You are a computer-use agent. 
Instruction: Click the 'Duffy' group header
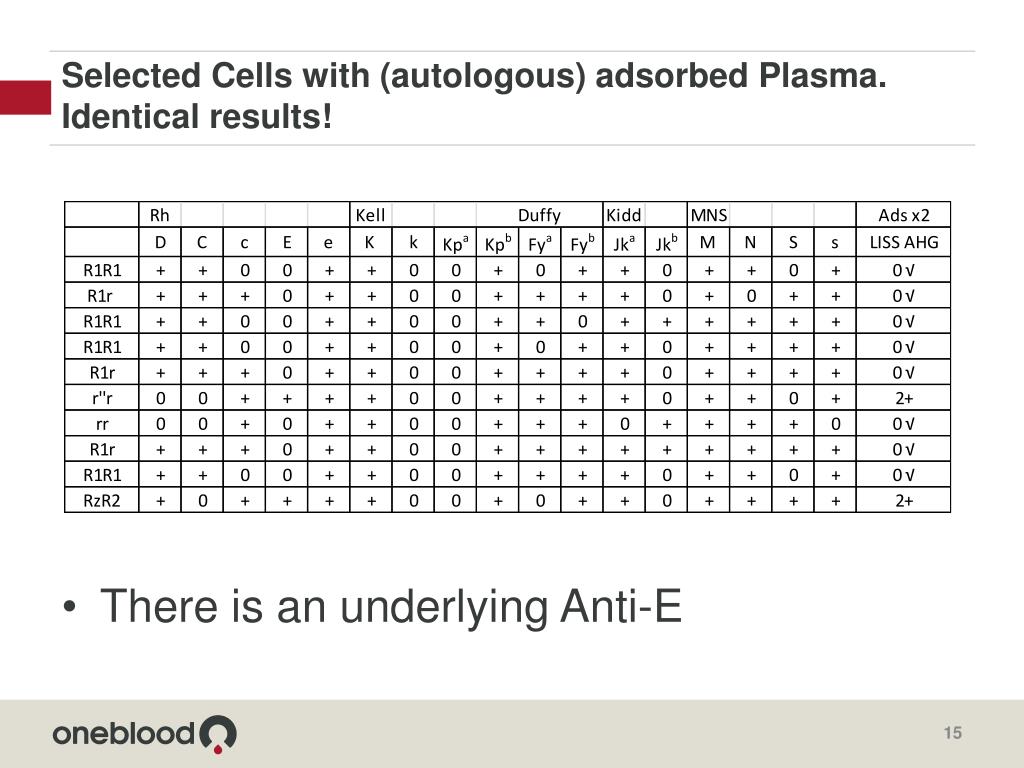pos(539,215)
